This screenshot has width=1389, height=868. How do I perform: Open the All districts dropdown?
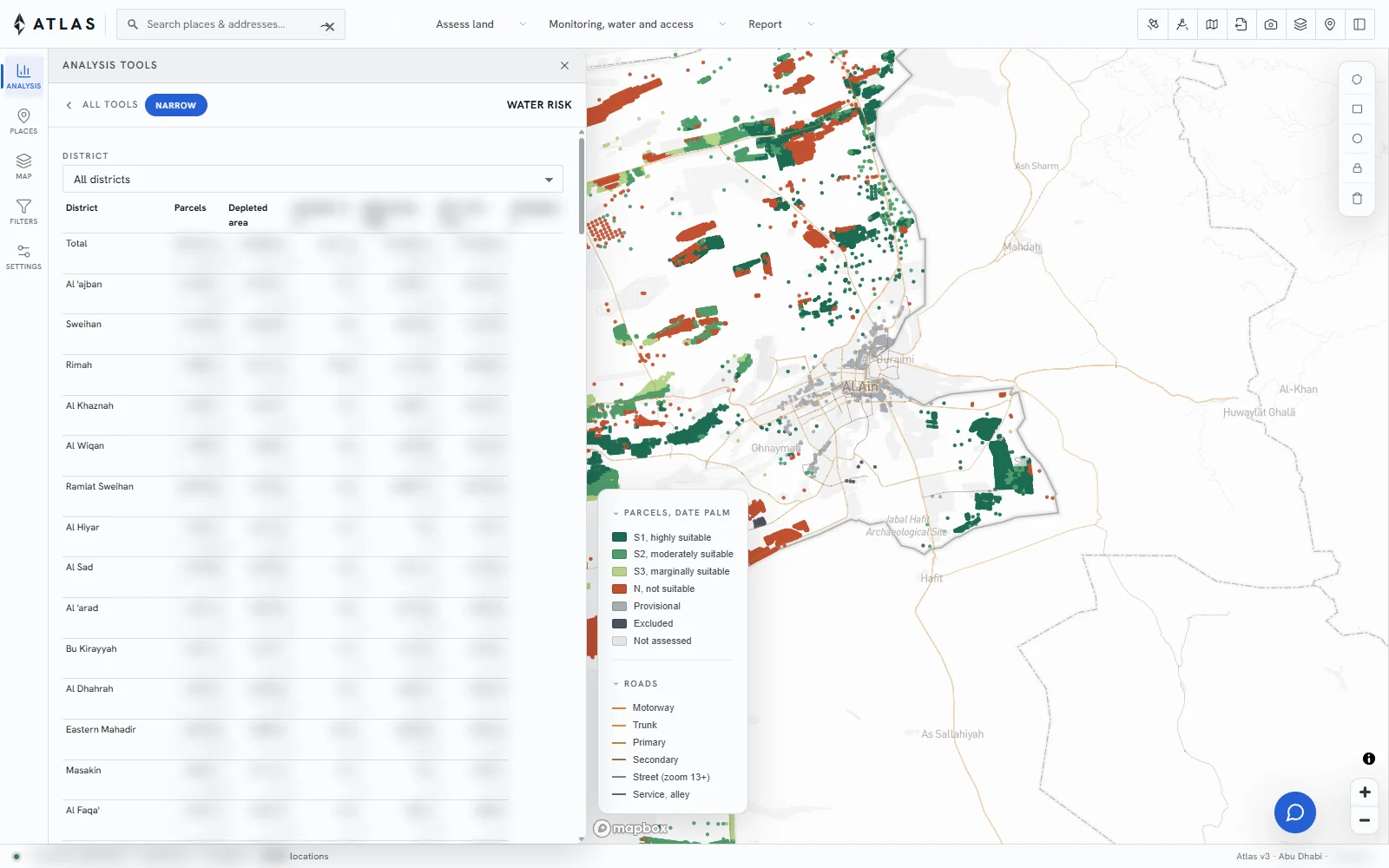(x=313, y=180)
